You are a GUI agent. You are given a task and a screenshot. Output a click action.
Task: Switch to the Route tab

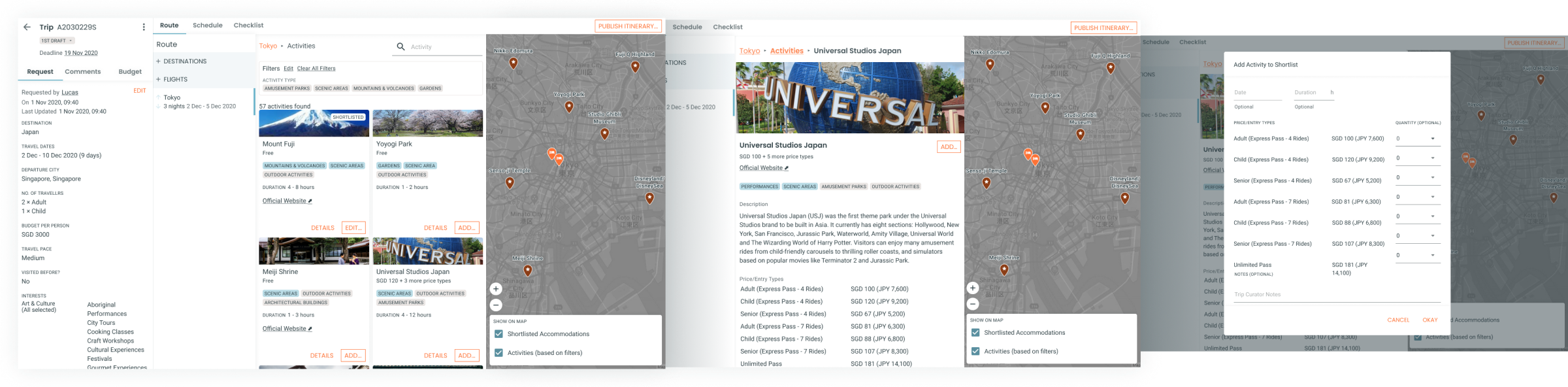[169, 25]
